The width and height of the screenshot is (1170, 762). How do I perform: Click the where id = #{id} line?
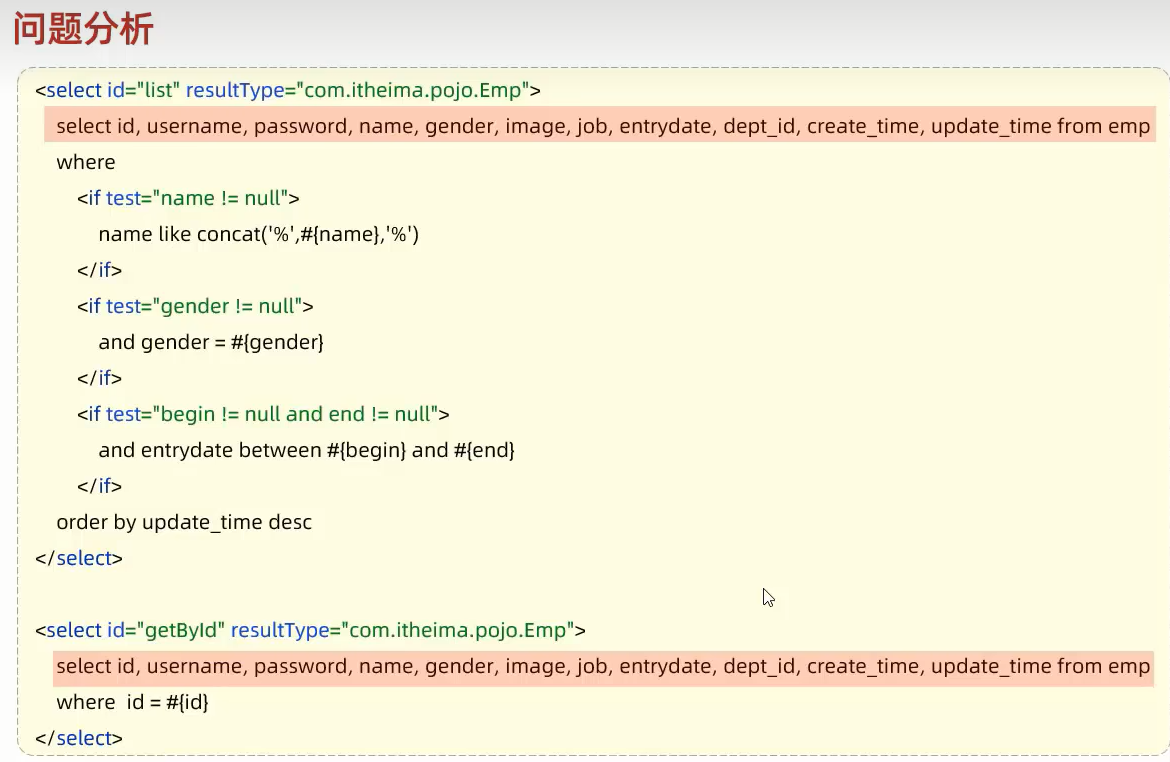[x=133, y=701]
